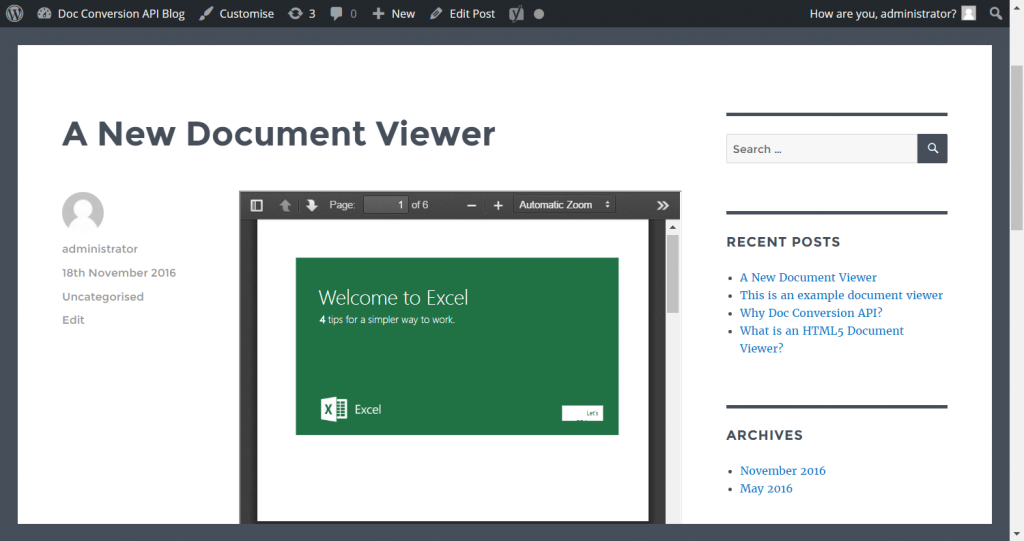
Task: Submit search with the dark magnifier button
Action: click(x=933, y=149)
